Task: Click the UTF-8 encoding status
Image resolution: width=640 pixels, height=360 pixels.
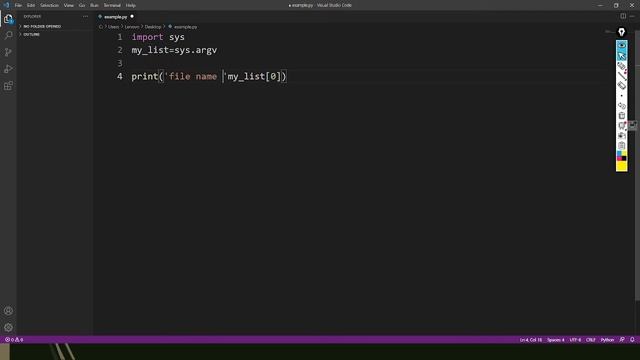Action: [575, 340]
